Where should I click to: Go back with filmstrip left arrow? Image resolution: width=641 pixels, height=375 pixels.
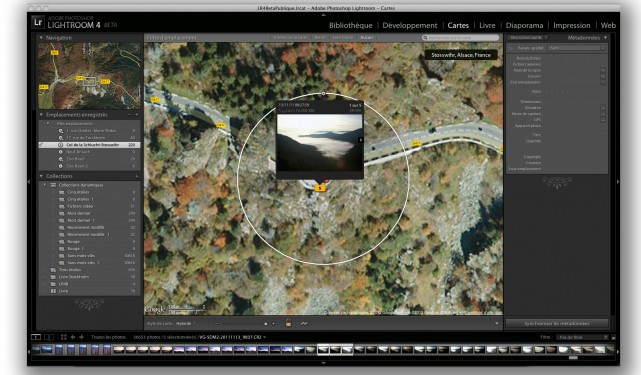tap(73, 337)
